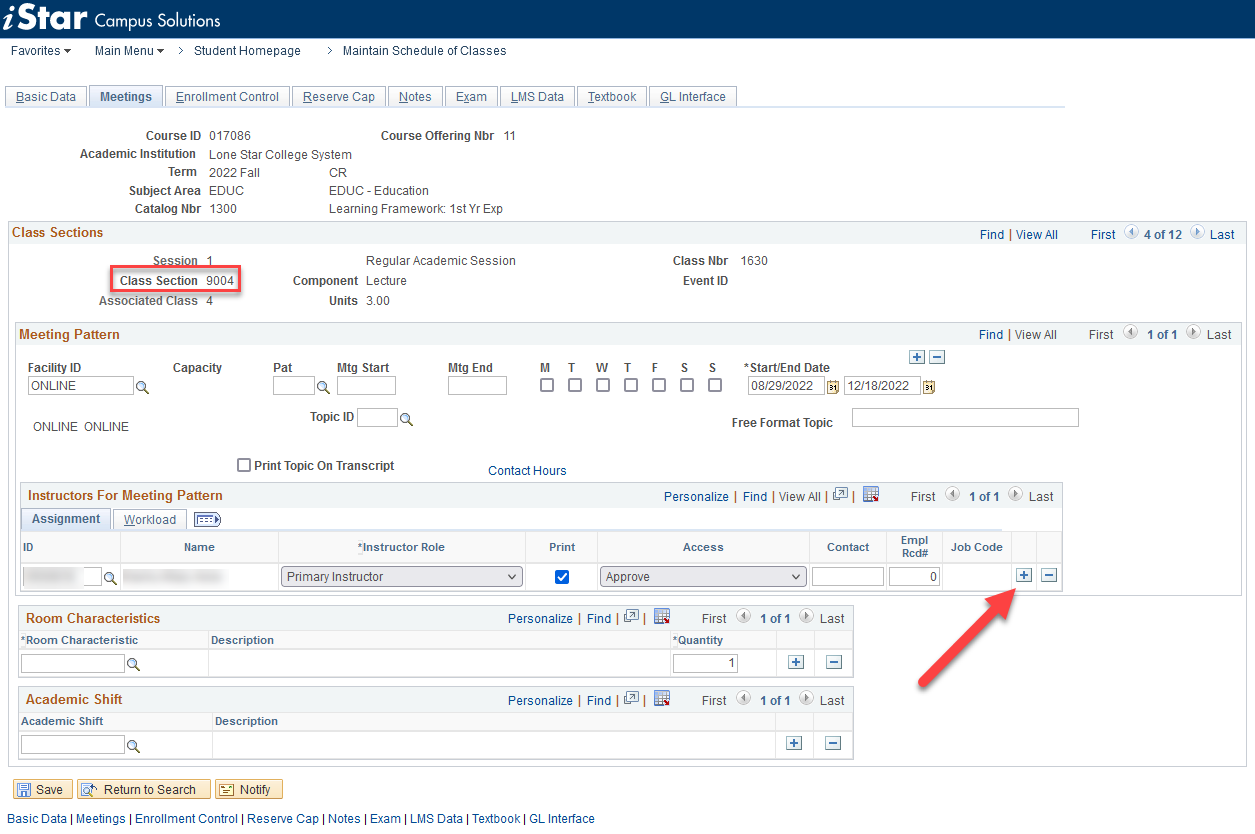Click the Empl Rcd# input field

[x=914, y=577]
